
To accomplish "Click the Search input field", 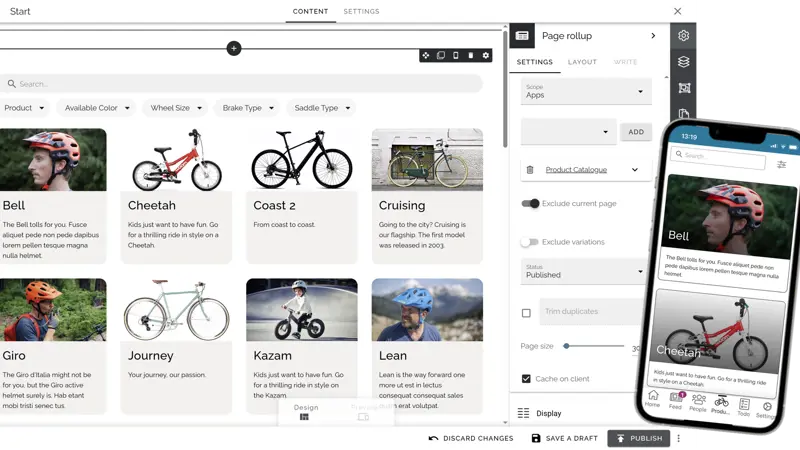I will [241, 84].
